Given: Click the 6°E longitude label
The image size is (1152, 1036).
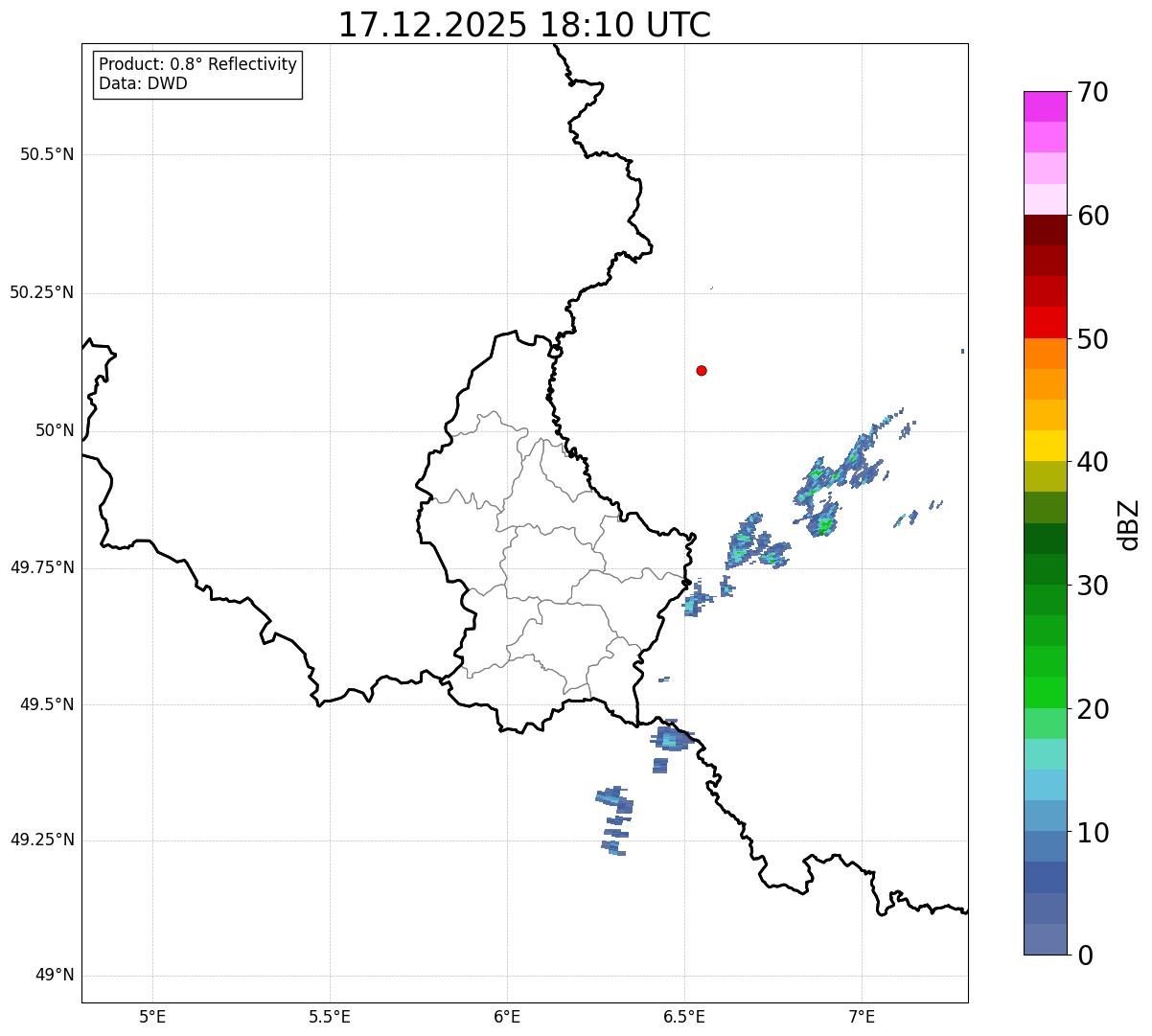Looking at the screenshot, I should click(507, 1016).
